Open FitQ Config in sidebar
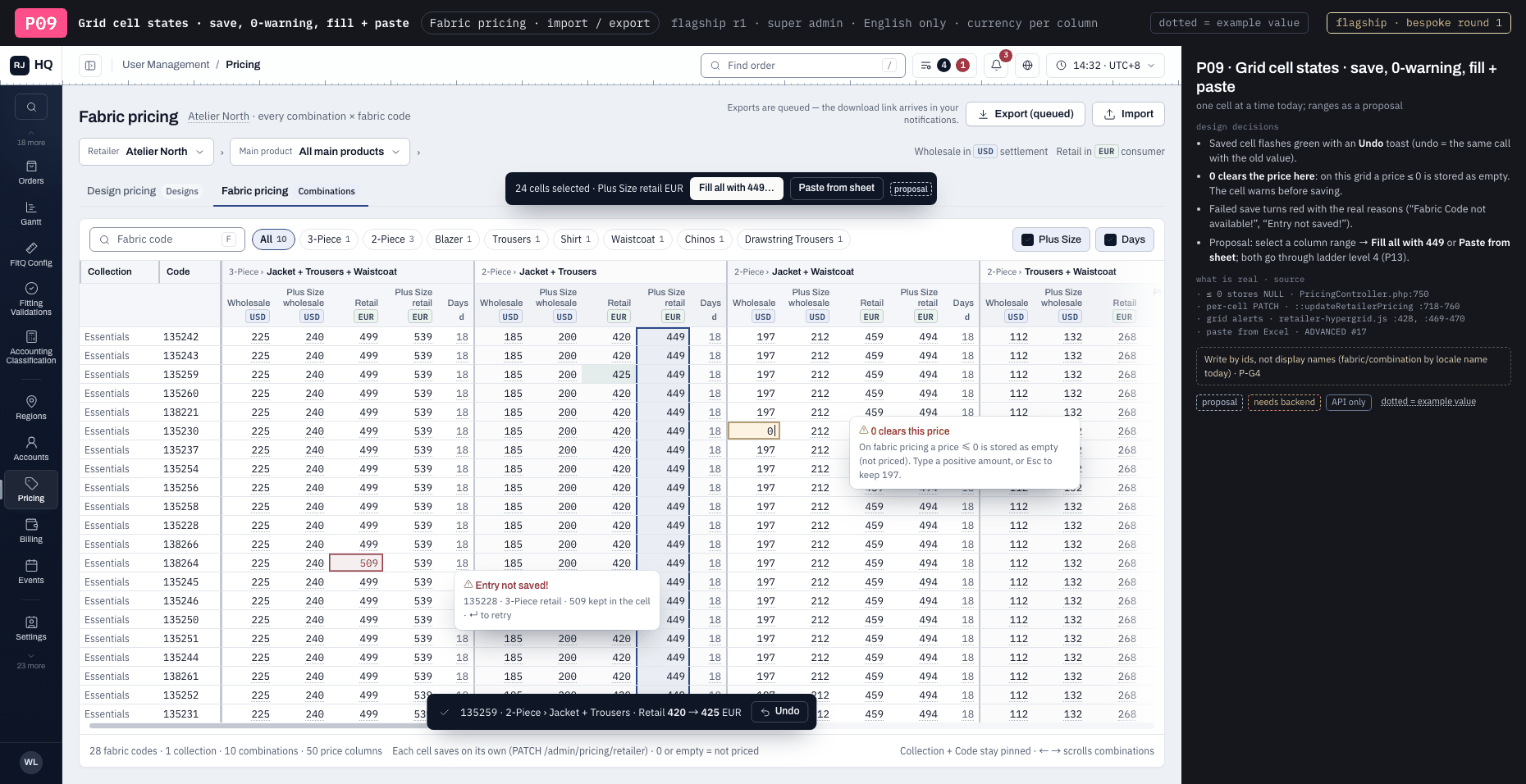1526x784 pixels. (31, 254)
